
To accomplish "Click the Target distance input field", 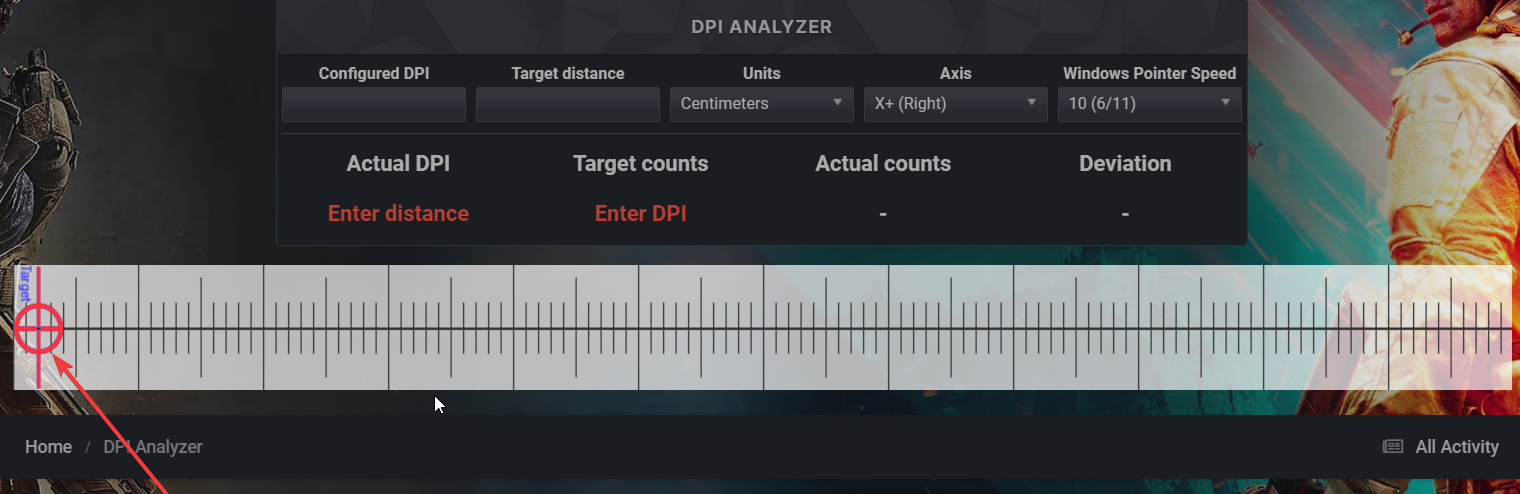I will [x=568, y=104].
